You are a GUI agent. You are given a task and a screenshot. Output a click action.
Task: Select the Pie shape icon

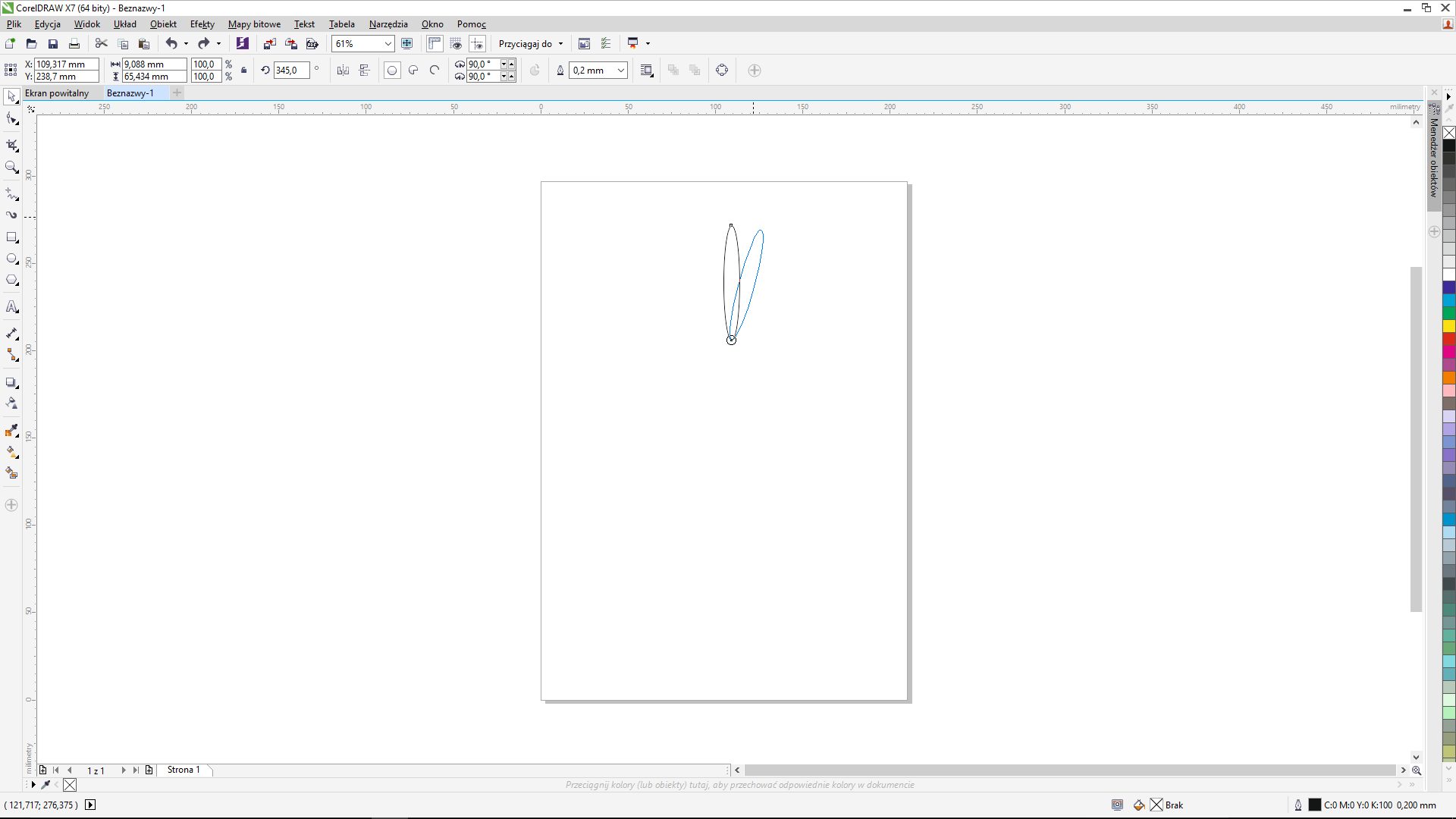tap(413, 71)
